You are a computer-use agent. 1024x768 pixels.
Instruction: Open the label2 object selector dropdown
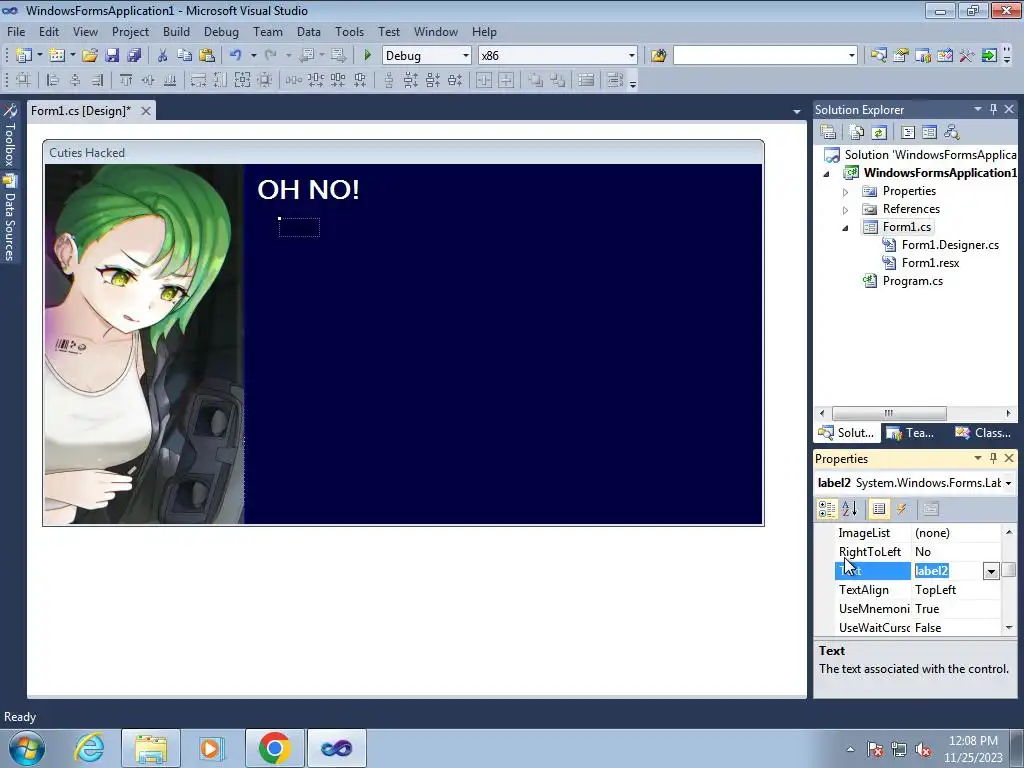pos(1008,483)
